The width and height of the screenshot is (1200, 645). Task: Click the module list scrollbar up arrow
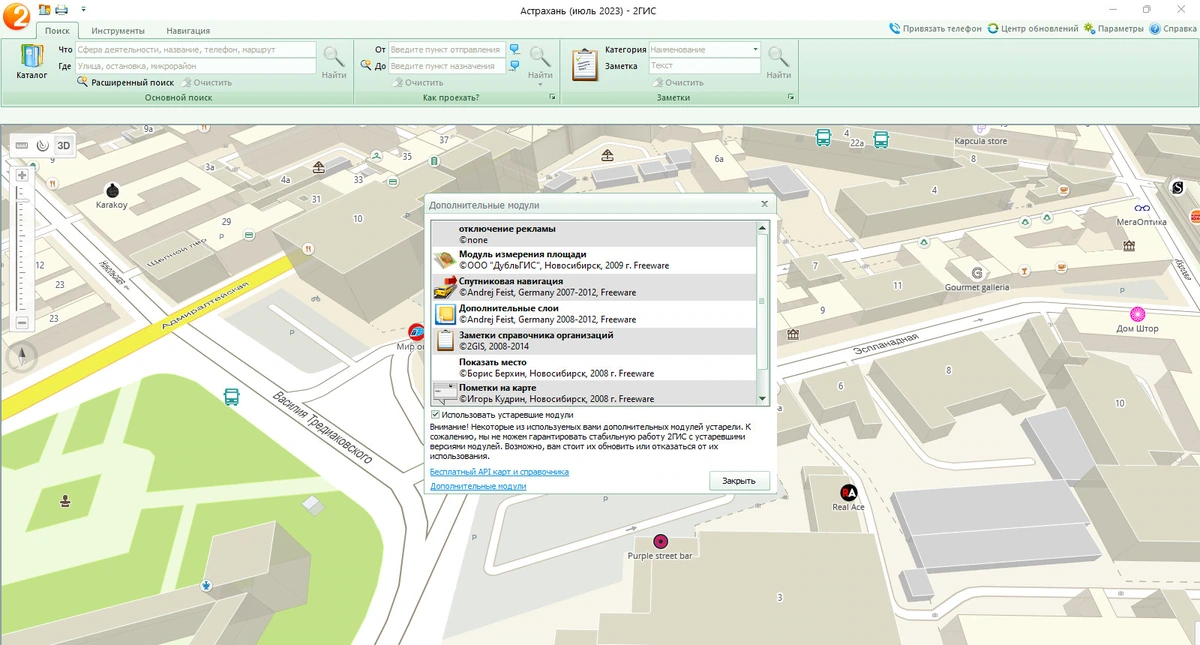(x=764, y=228)
